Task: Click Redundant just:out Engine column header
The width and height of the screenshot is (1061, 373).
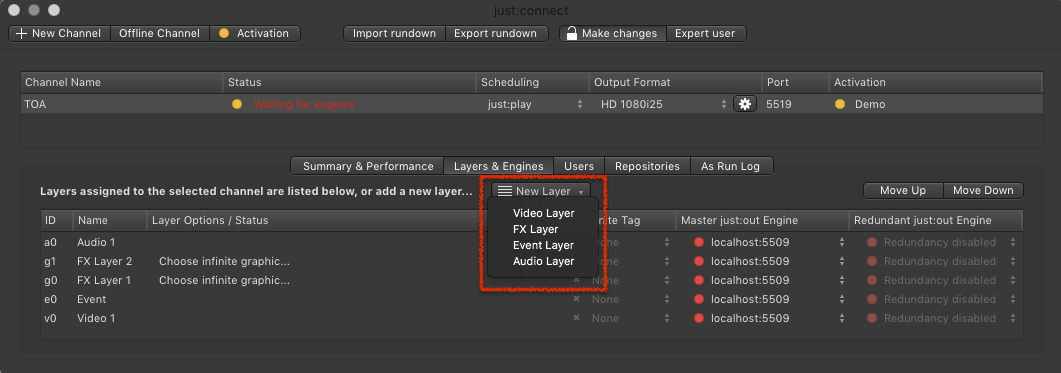Action: 936,221
